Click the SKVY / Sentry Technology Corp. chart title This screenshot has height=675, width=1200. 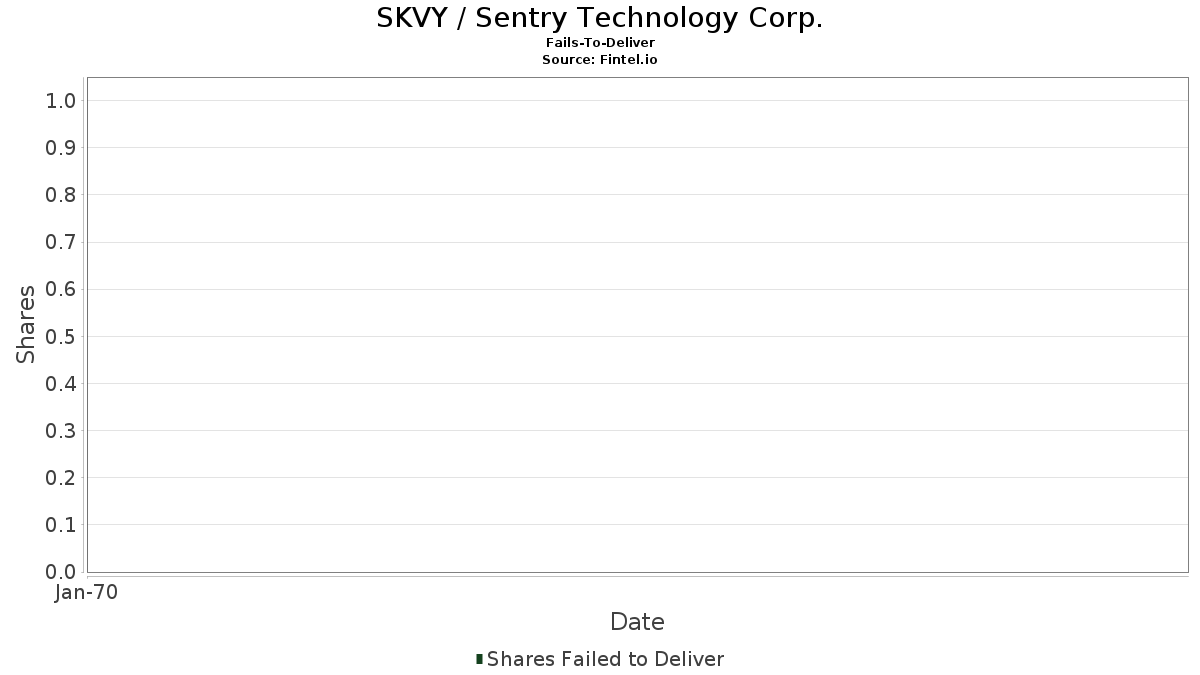(600, 18)
